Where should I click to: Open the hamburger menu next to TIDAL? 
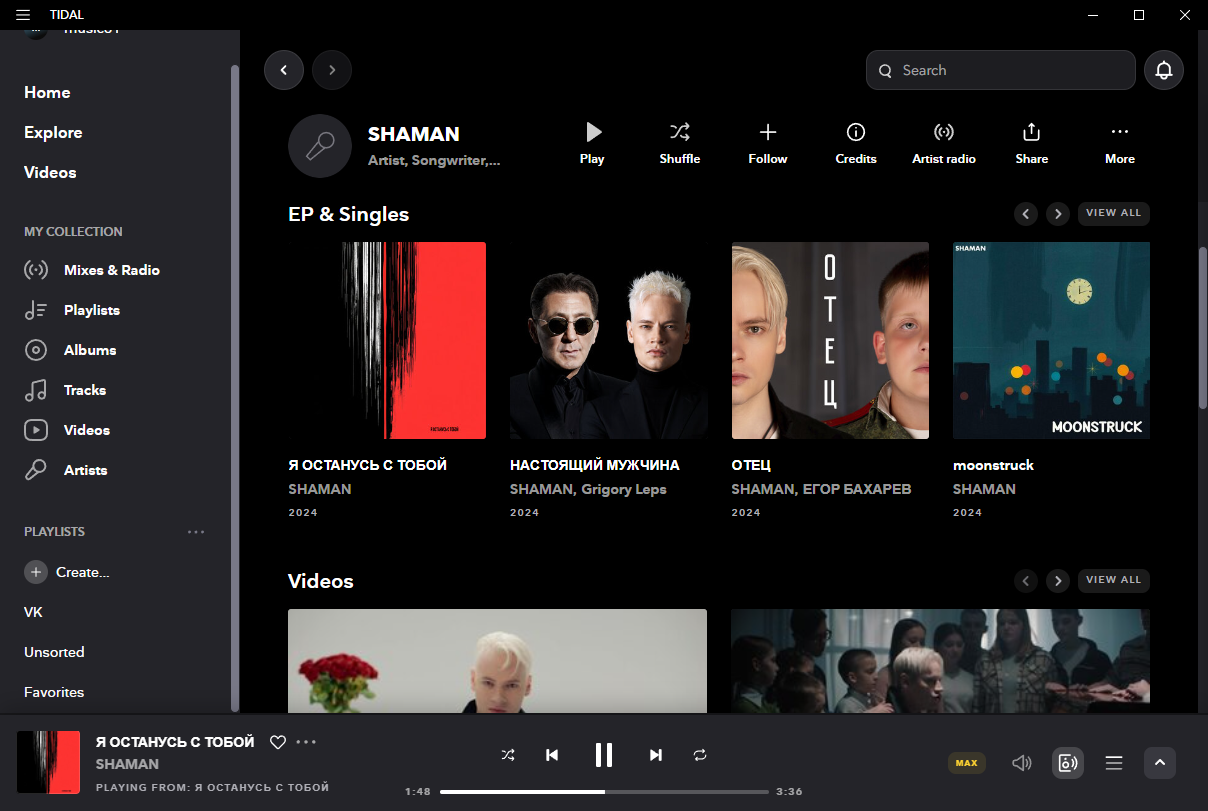tap(23, 15)
